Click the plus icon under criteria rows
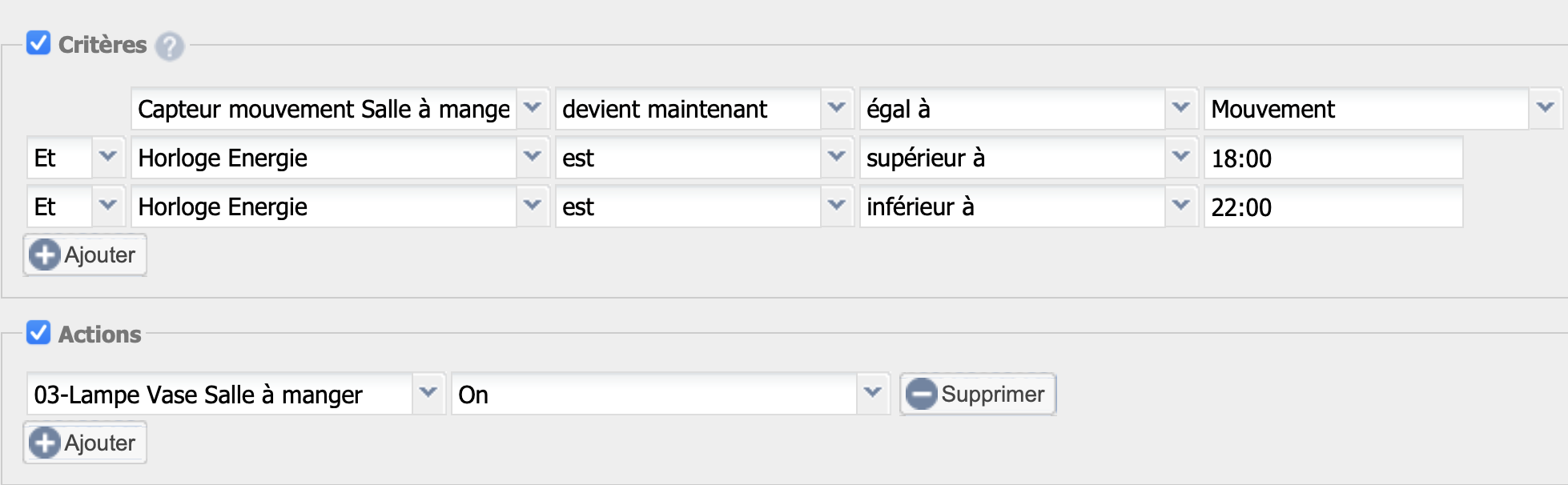The height and width of the screenshot is (485, 1568). (x=45, y=255)
